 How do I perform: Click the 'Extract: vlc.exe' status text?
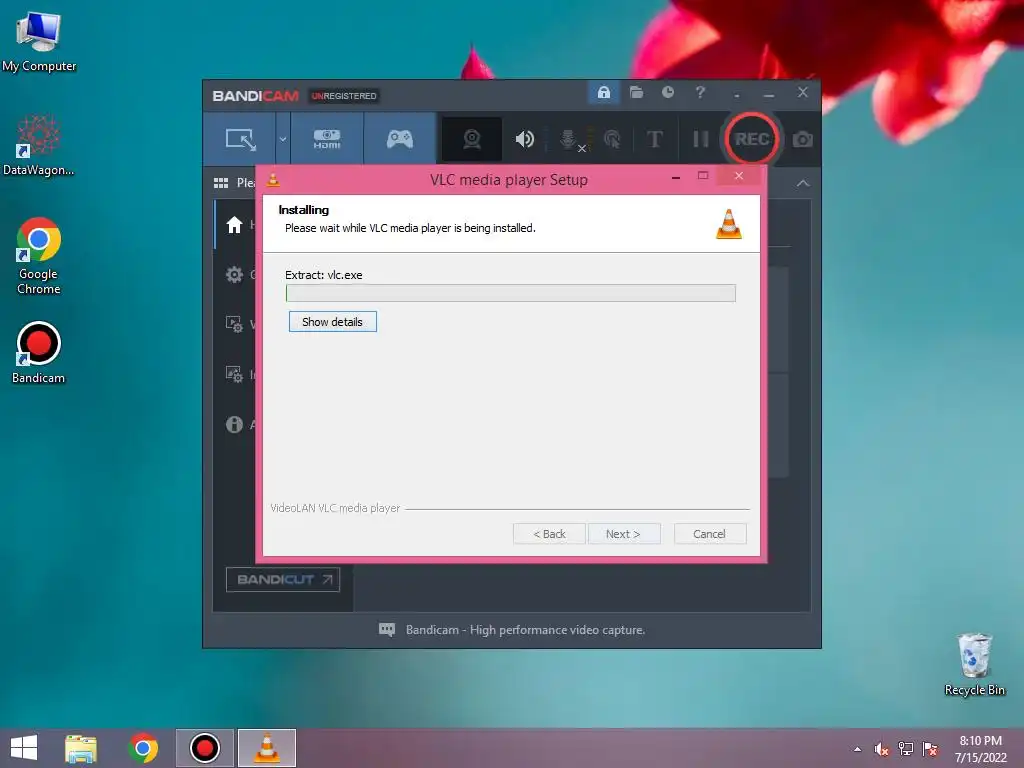(x=323, y=275)
